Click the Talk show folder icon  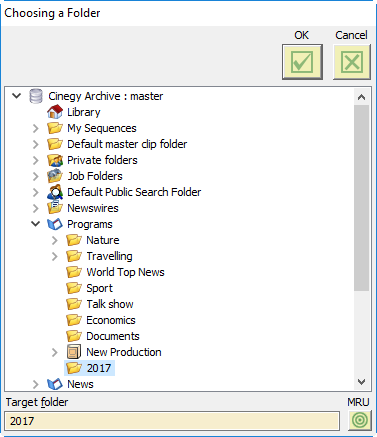pyautogui.click(x=74, y=304)
